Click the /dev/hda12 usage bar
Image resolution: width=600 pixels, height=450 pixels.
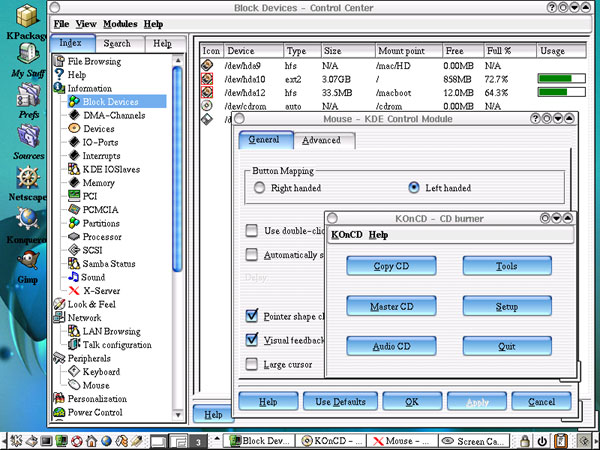(x=561, y=92)
